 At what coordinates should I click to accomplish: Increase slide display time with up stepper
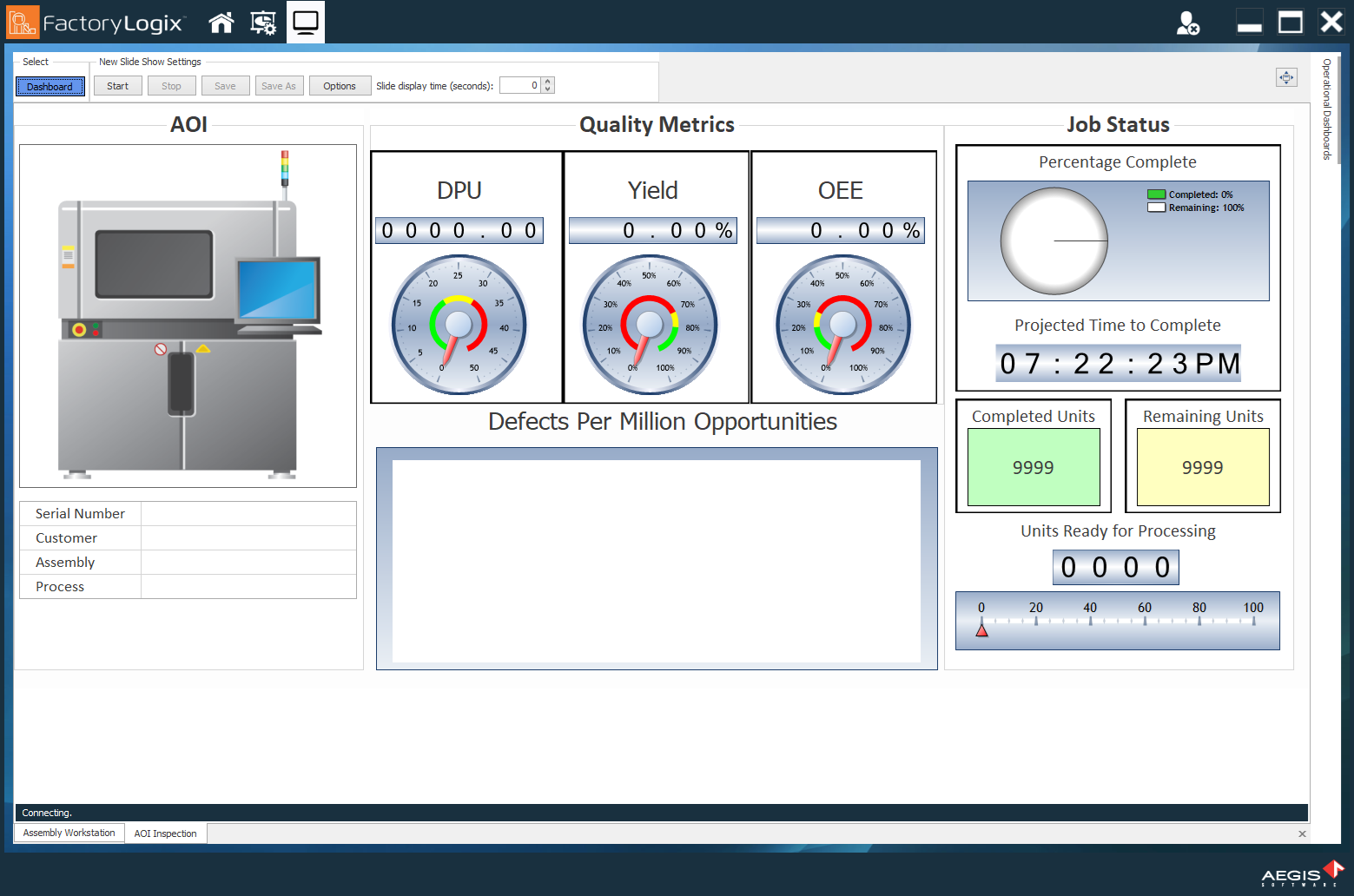pos(547,81)
